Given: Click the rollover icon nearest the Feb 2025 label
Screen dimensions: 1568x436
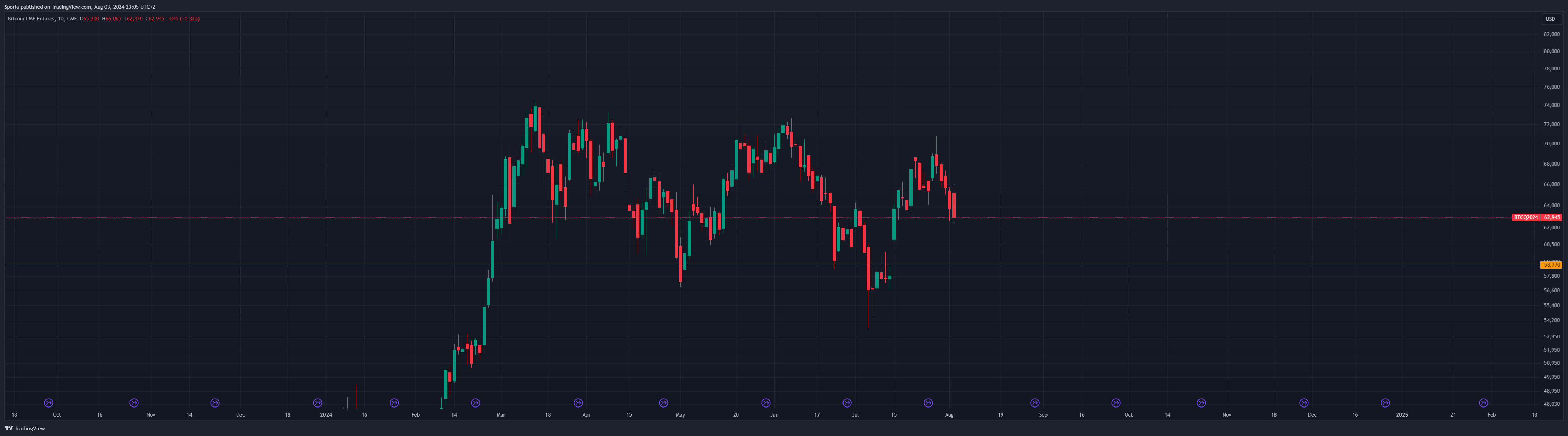Looking at the screenshot, I should click(1483, 403).
